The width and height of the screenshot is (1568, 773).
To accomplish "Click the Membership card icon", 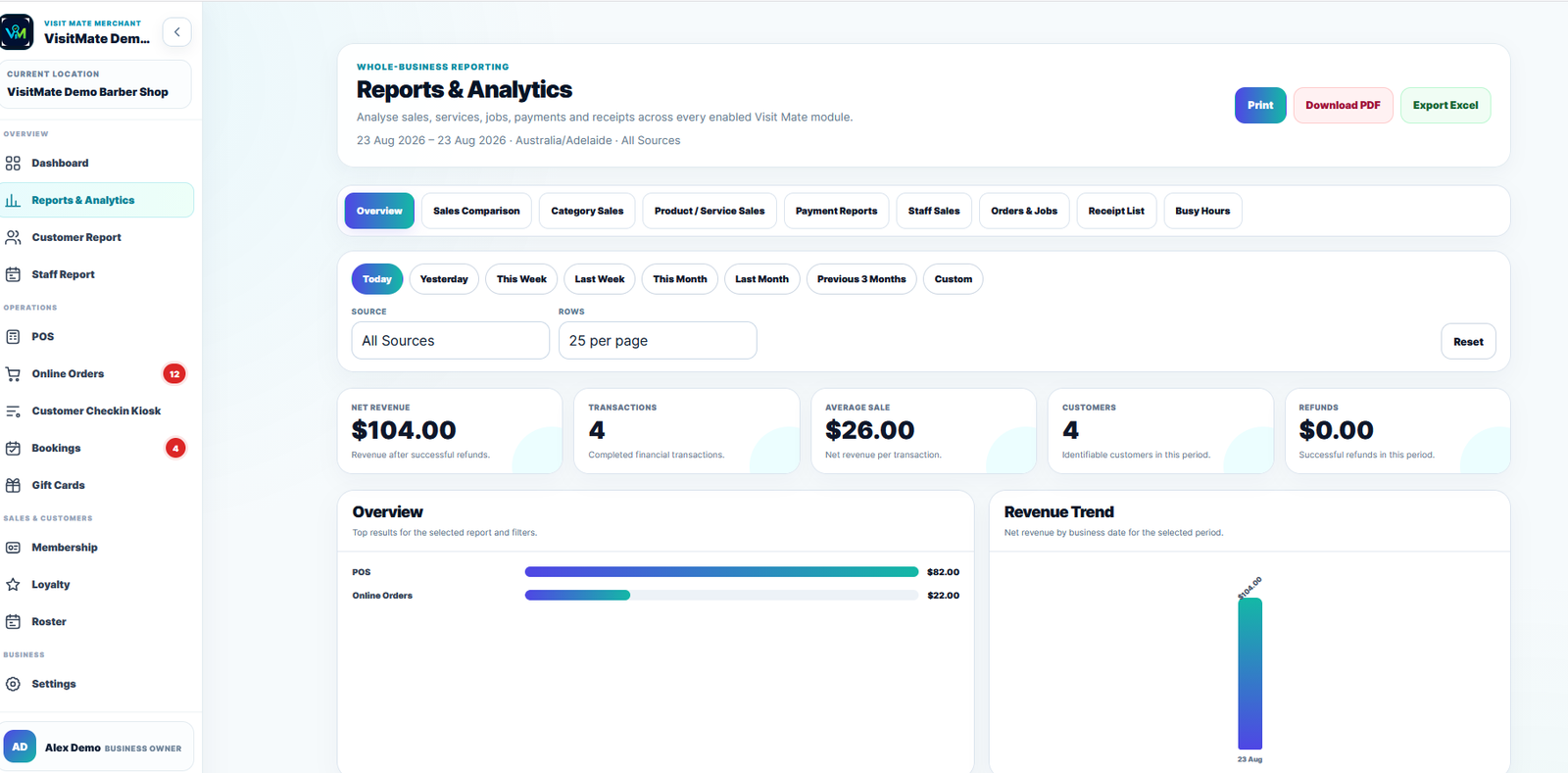I will (13, 548).
